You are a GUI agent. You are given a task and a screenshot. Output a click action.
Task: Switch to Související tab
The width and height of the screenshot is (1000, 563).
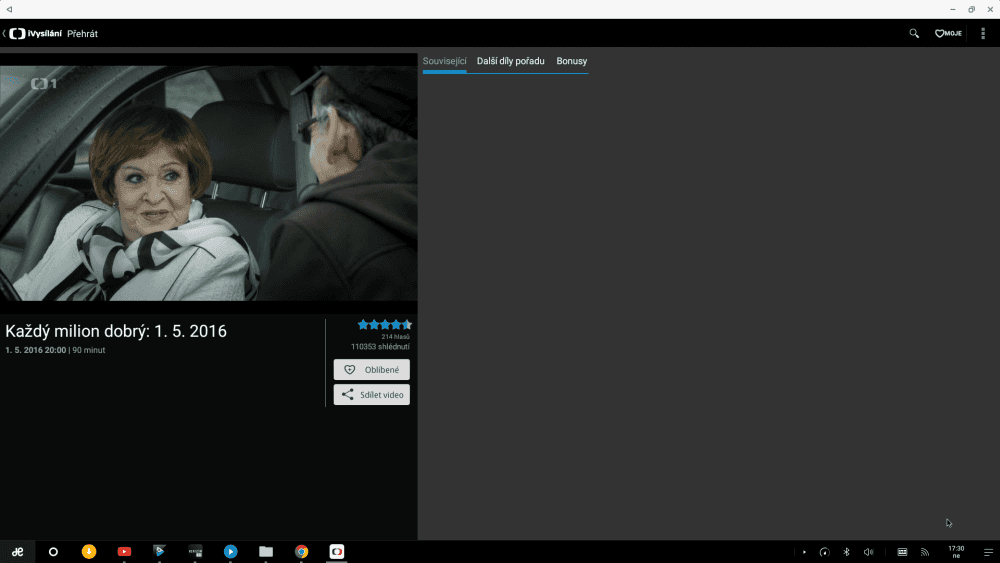[445, 61]
